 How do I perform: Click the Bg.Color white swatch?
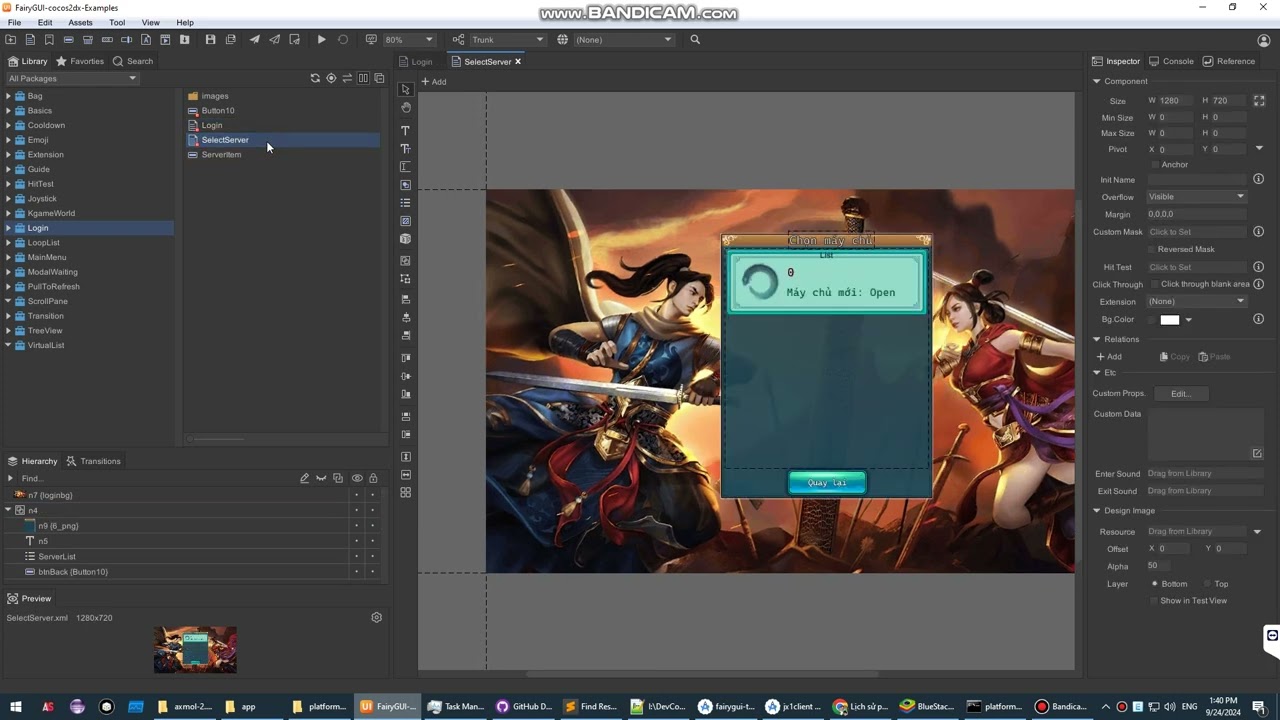(x=1170, y=320)
